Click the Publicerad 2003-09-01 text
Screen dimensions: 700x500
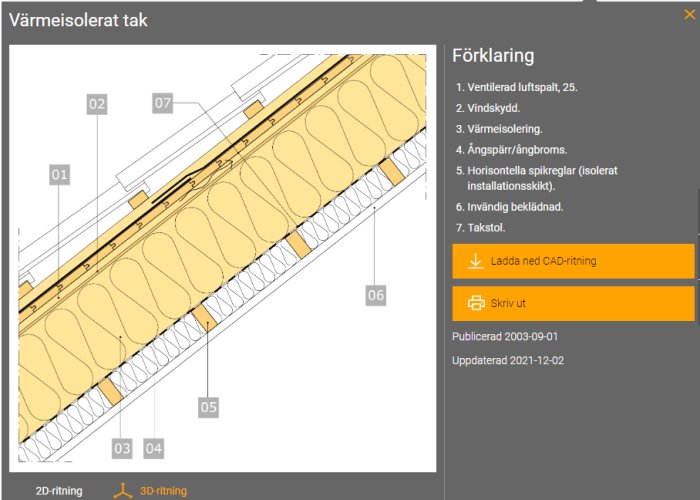pyautogui.click(x=505, y=337)
